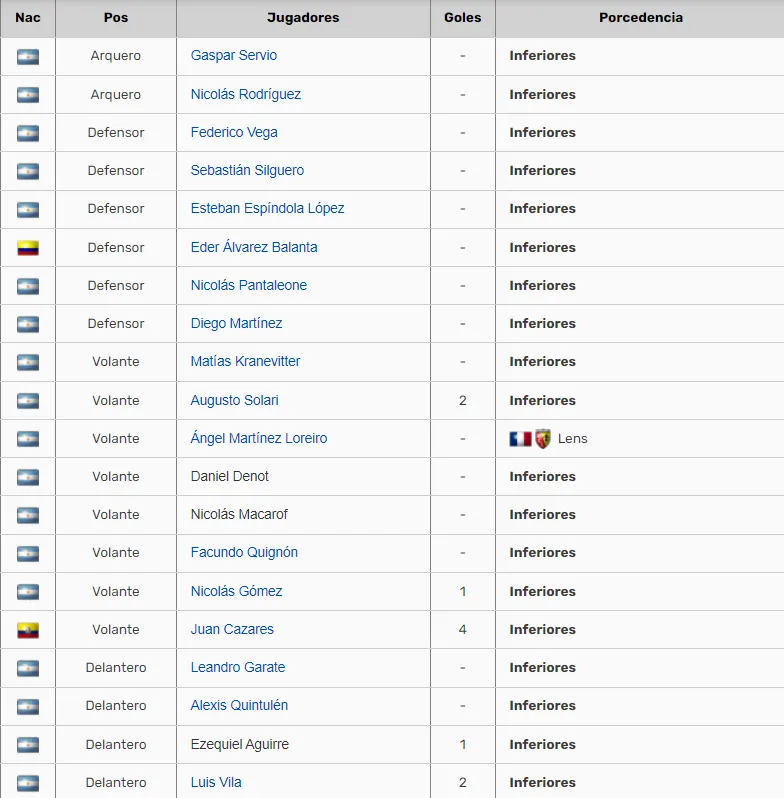
Task: Follow the Federico Vega link
Action: coord(234,132)
